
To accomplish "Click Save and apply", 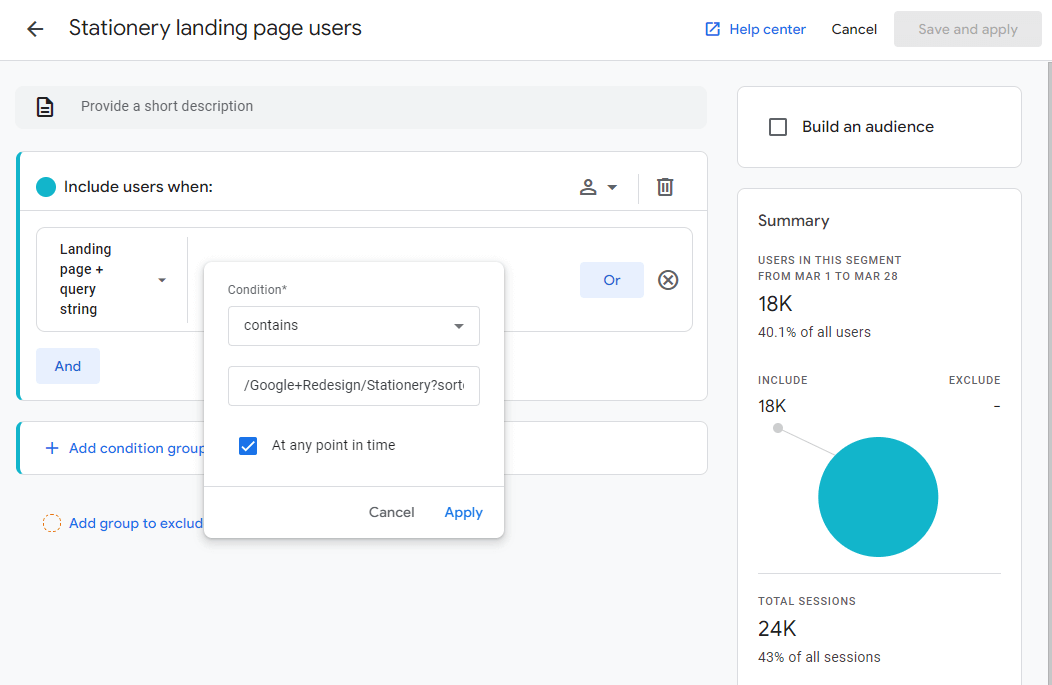I will [967, 29].
